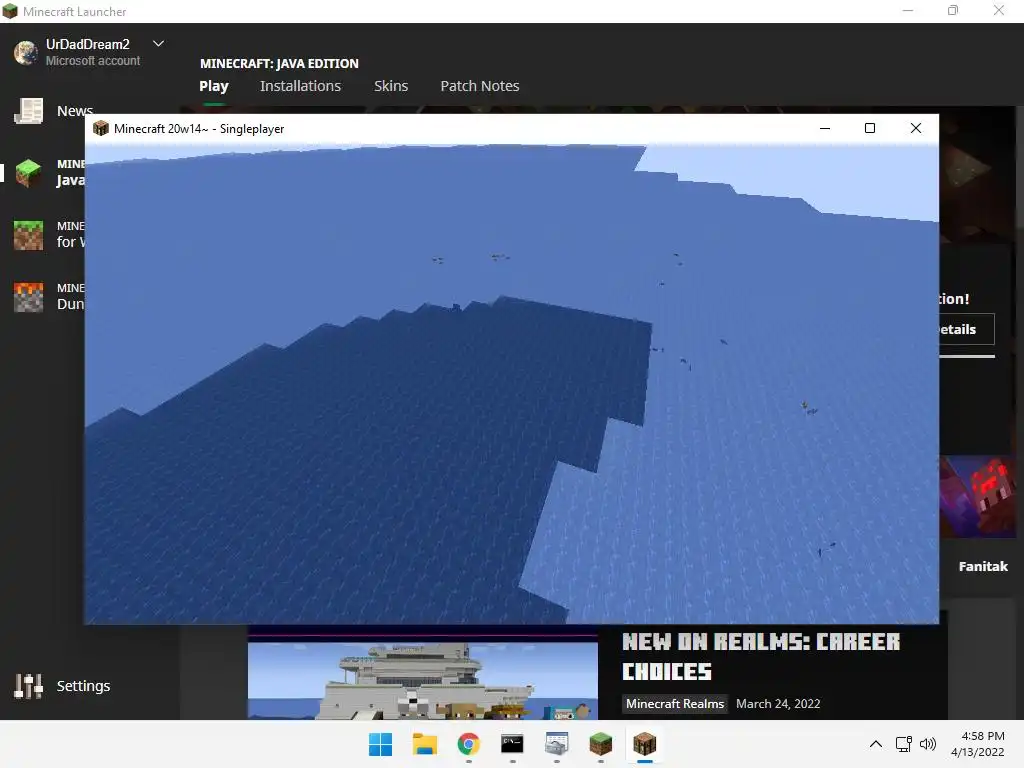1024x768 pixels.
Task: Open the Command Prompt taskbar icon
Action: [x=513, y=744]
